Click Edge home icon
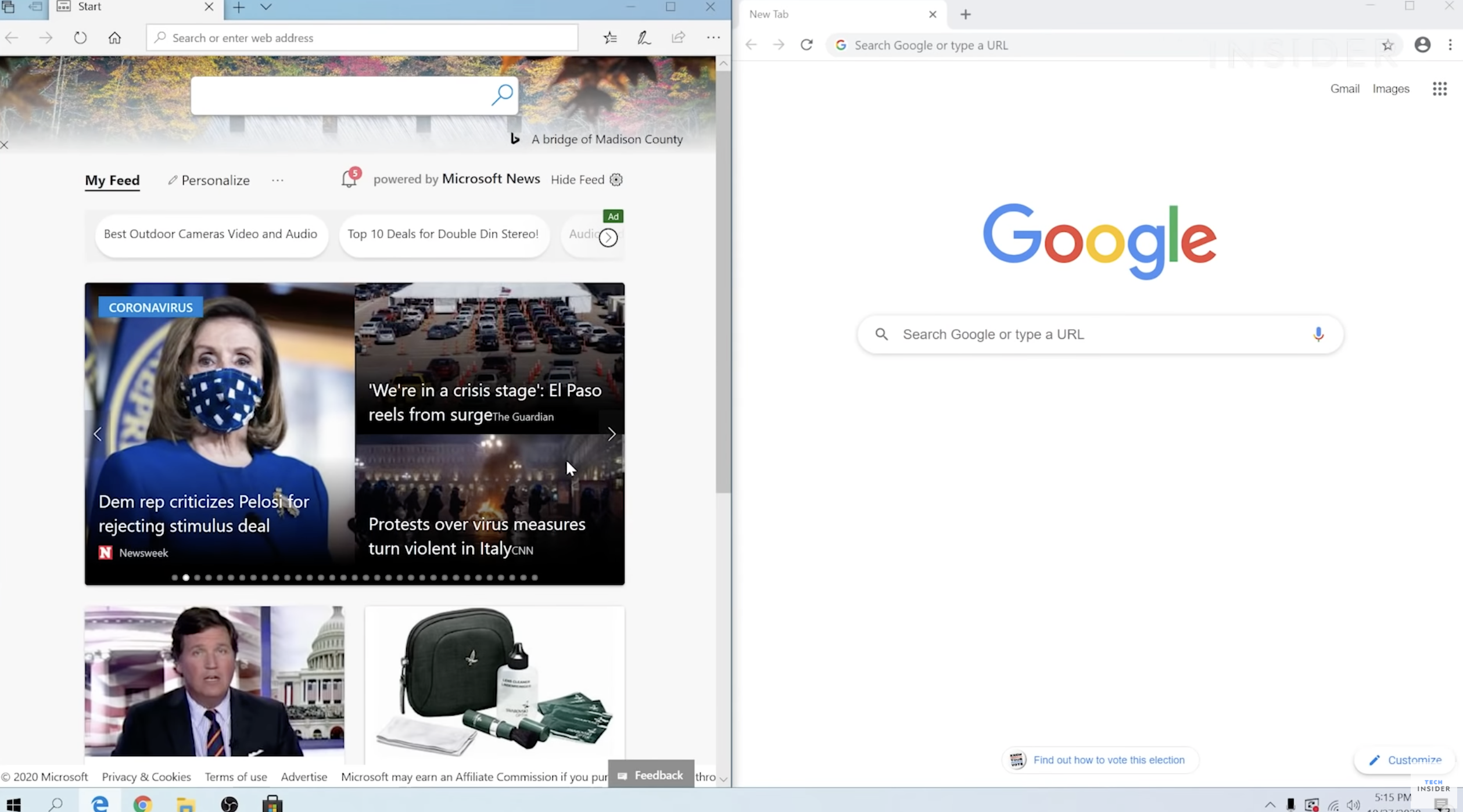Image resolution: width=1463 pixels, height=812 pixels. [x=114, y=38]
